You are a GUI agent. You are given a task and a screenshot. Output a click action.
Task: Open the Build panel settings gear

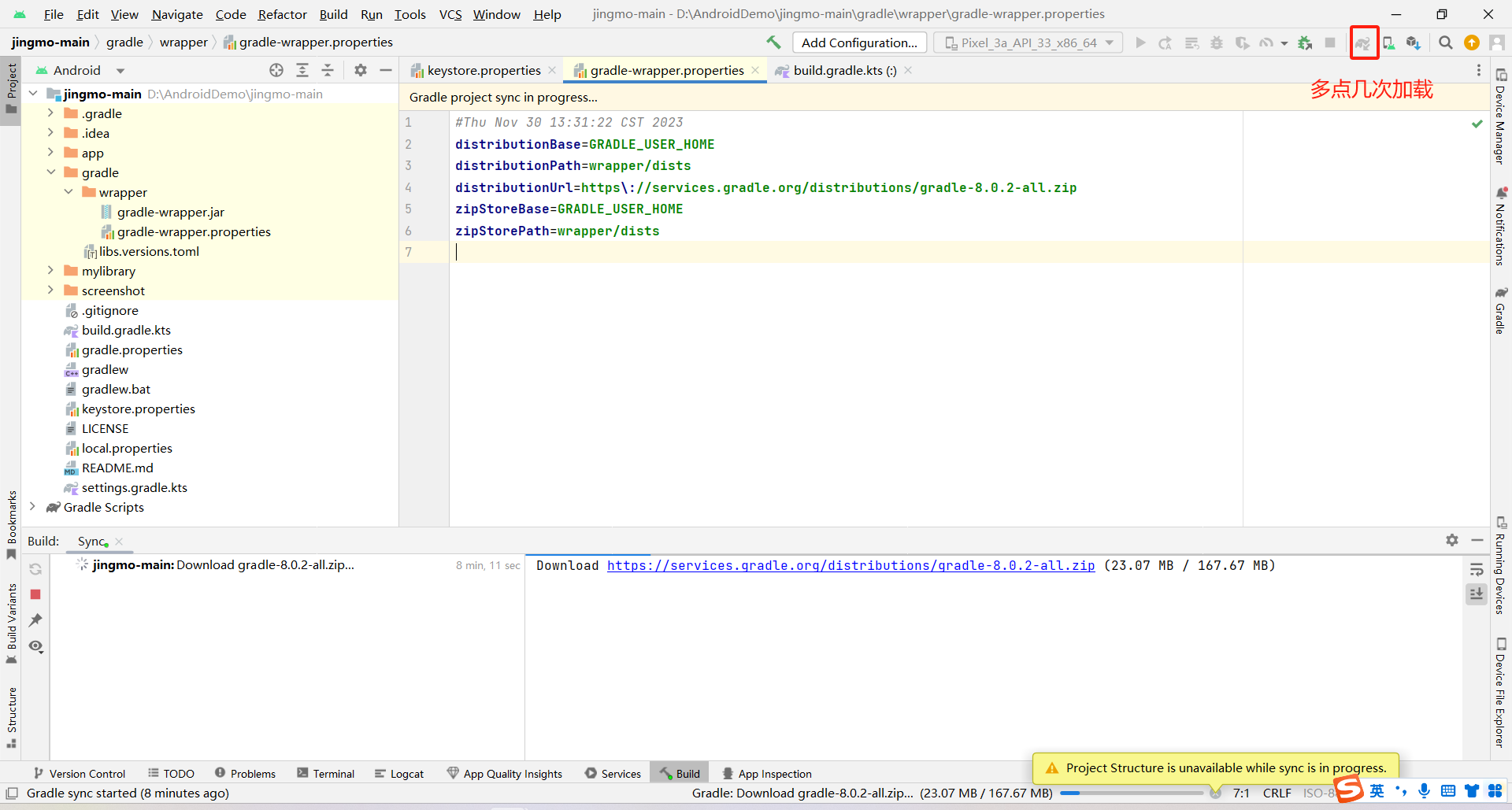[1452, 540]
